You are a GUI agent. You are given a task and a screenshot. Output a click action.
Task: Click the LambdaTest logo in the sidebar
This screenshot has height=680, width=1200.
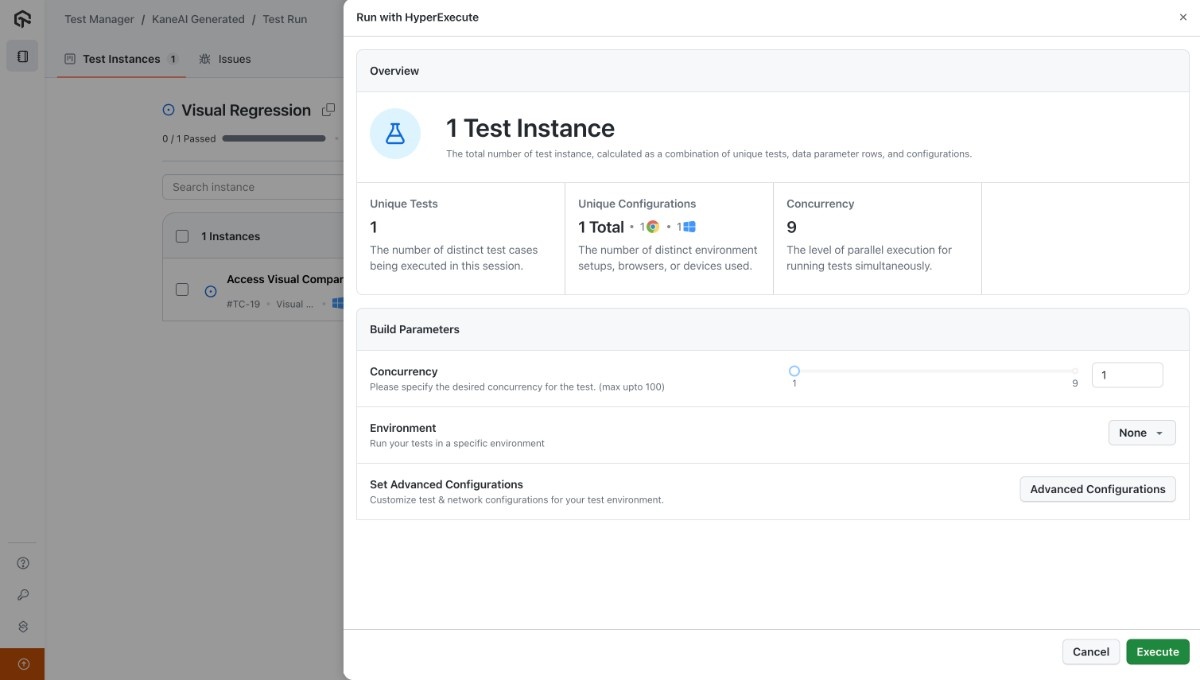coord(22,18)
